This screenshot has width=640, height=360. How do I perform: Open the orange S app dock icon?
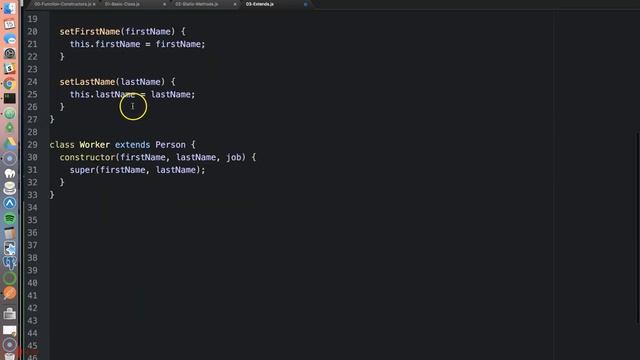tap(9, 69)
